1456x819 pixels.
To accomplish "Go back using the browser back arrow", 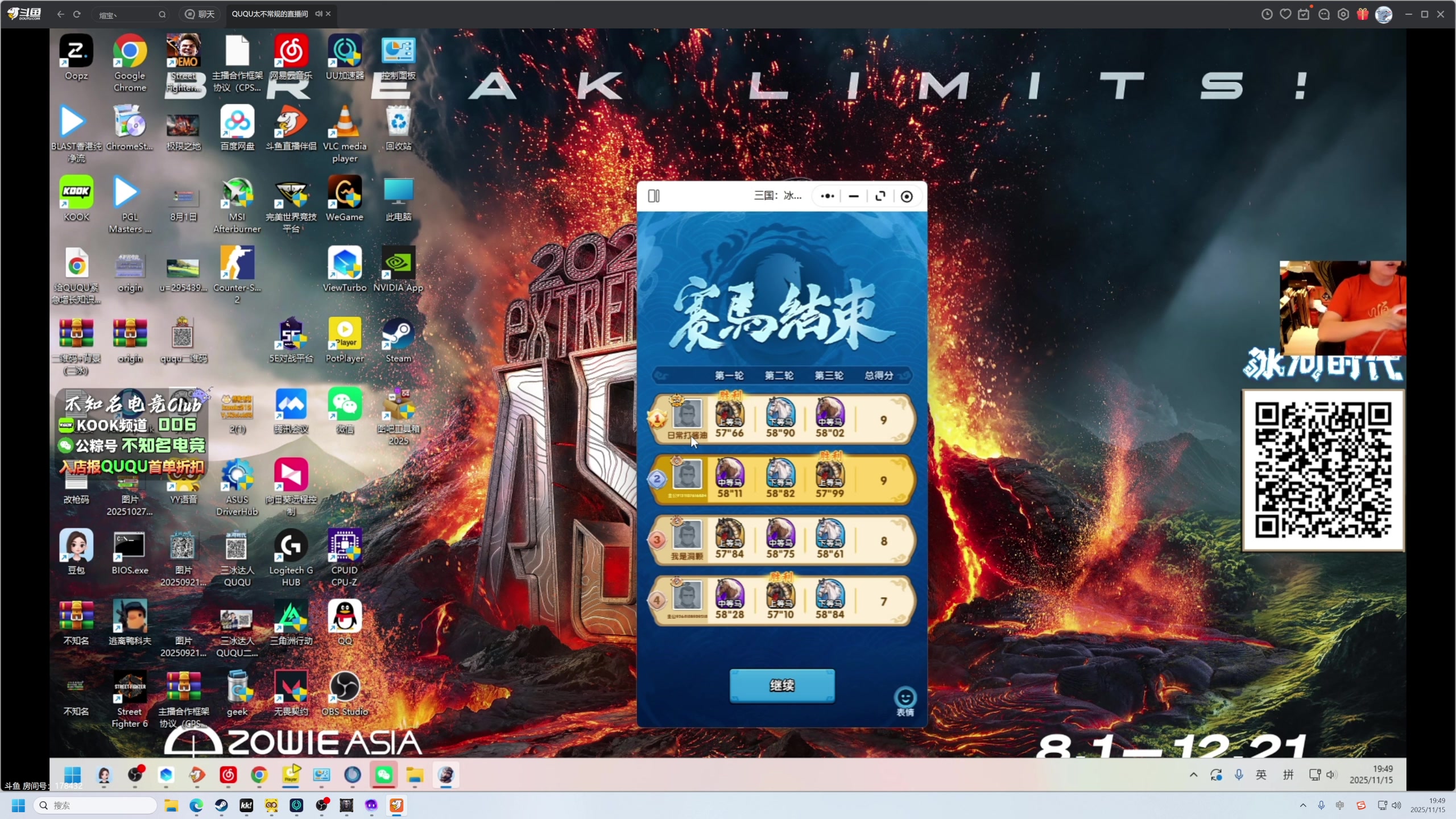I will 60,14.
